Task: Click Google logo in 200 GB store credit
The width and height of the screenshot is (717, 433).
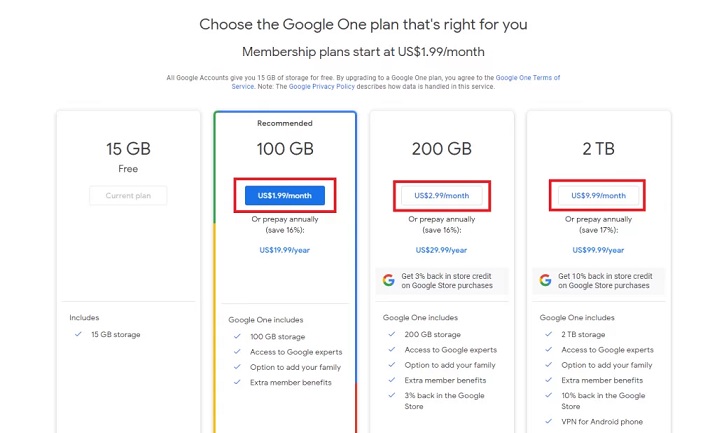Action: tap(389, 280)
